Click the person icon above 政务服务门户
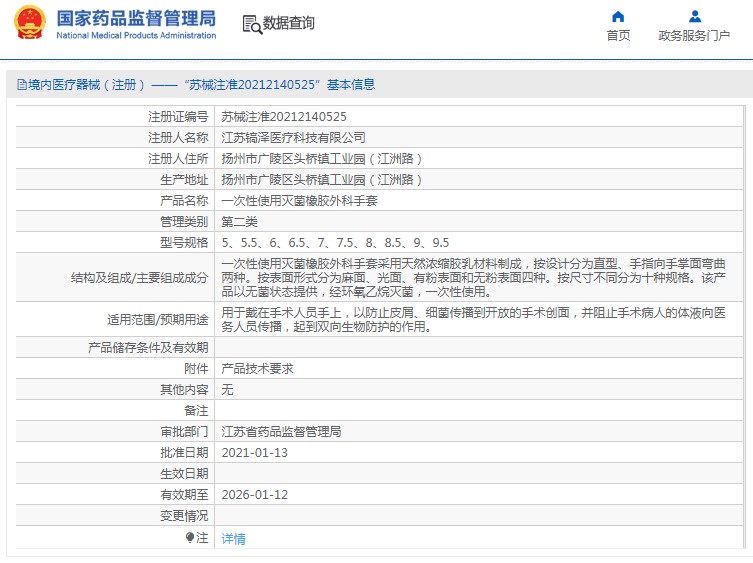753x563 pixels. click(694, 16)
